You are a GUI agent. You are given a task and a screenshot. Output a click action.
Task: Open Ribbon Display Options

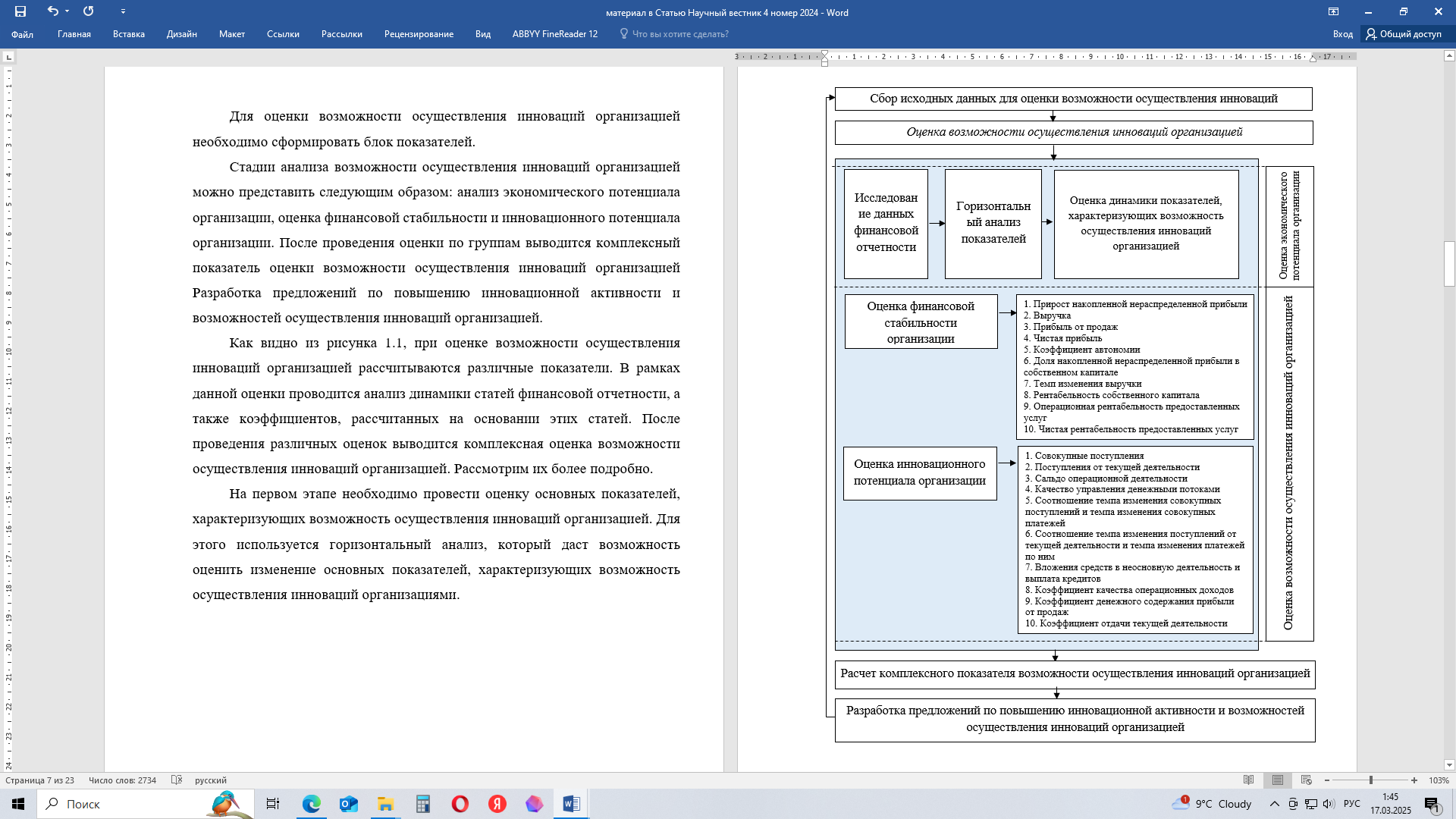coord(1333,11)
